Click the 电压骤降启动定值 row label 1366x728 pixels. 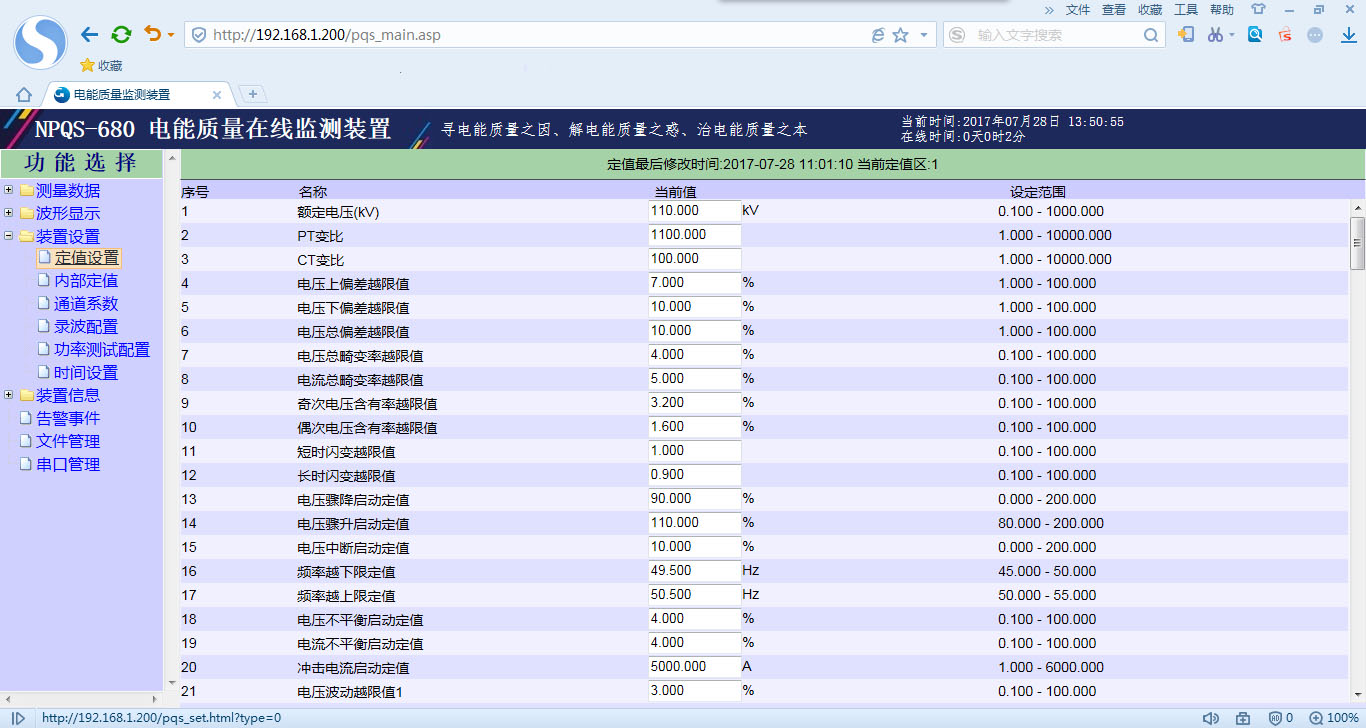pyautogui.click(x=353, y=500)
